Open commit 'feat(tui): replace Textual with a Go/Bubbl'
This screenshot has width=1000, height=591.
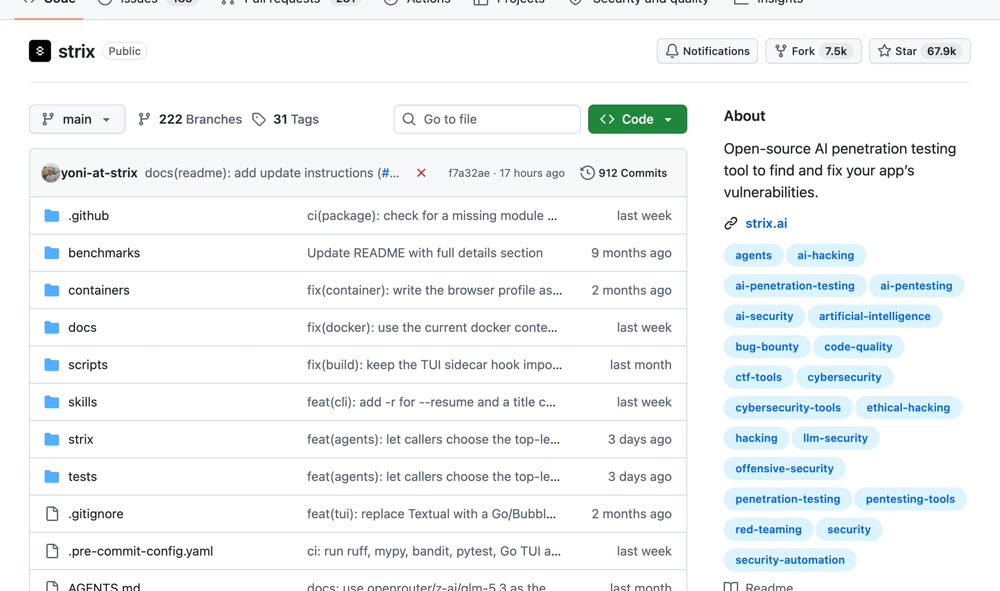[431, 514]
